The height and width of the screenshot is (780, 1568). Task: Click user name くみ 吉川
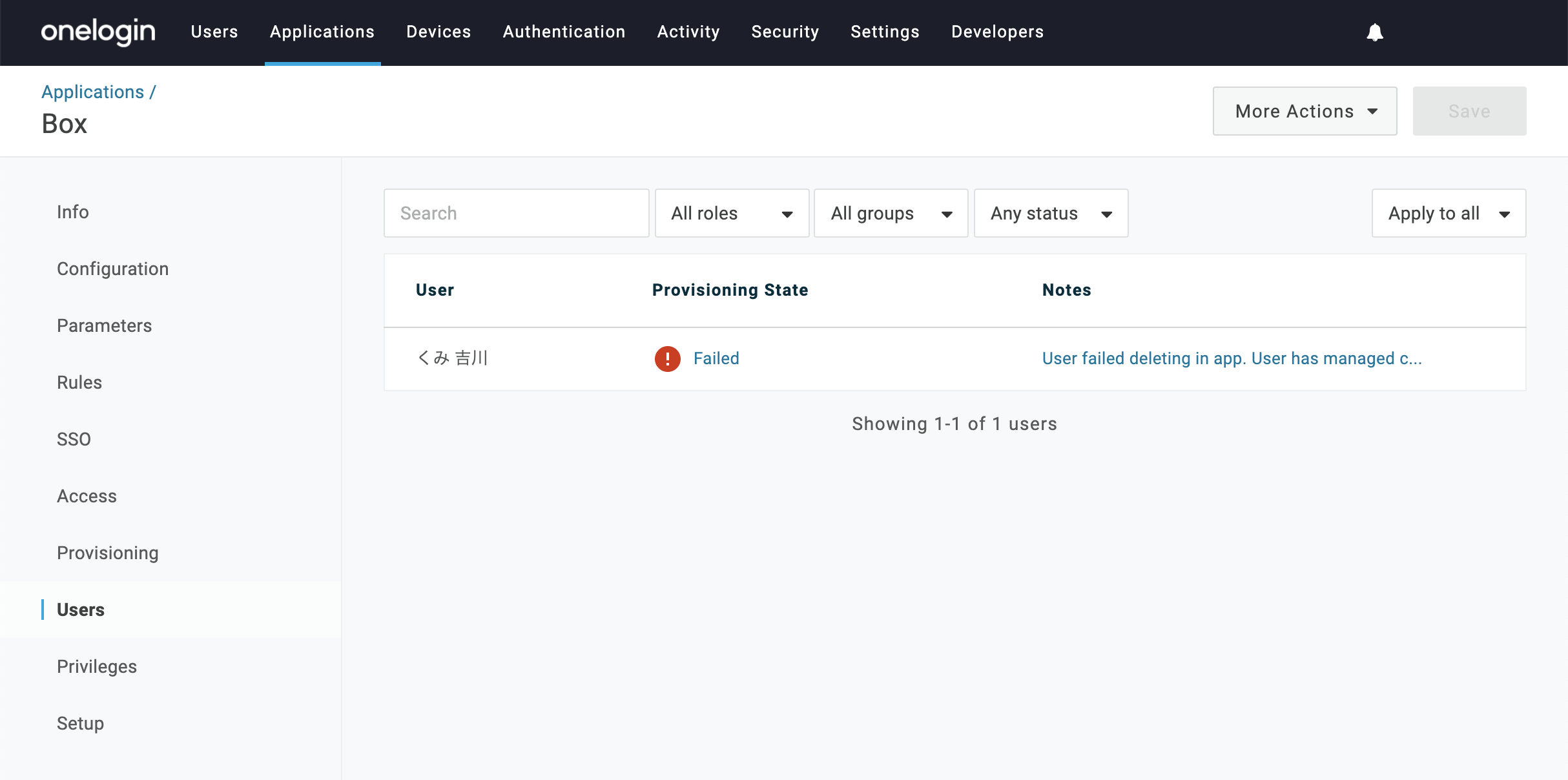pyautogui.click(x=452, y=358)
